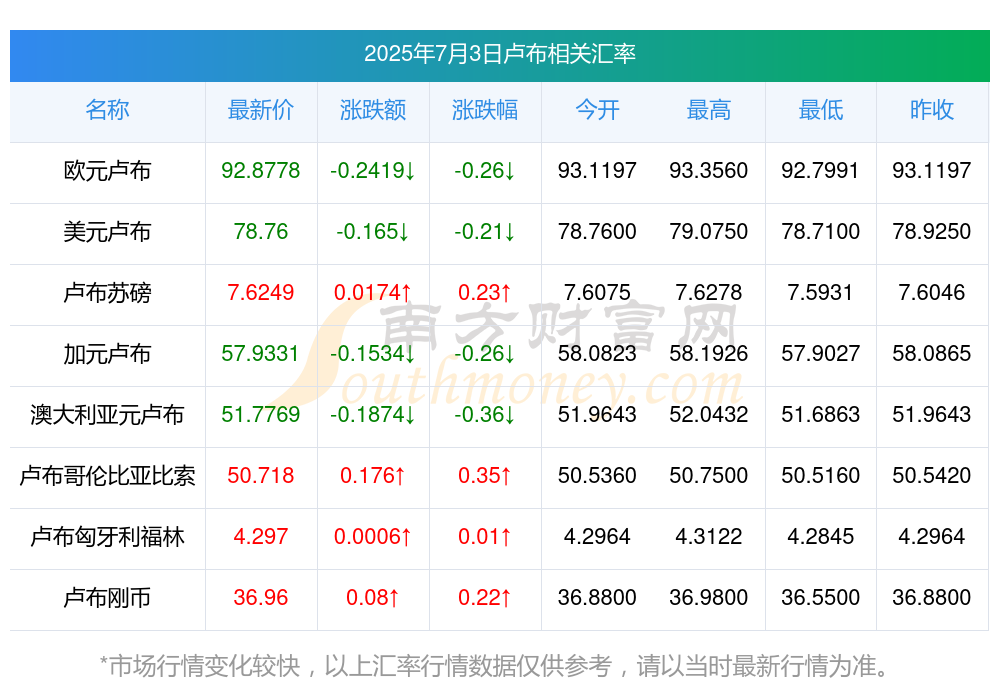Screen dimensions: 1000x698
Task: Select the low value 7.5931
Action: coord(821,292)
